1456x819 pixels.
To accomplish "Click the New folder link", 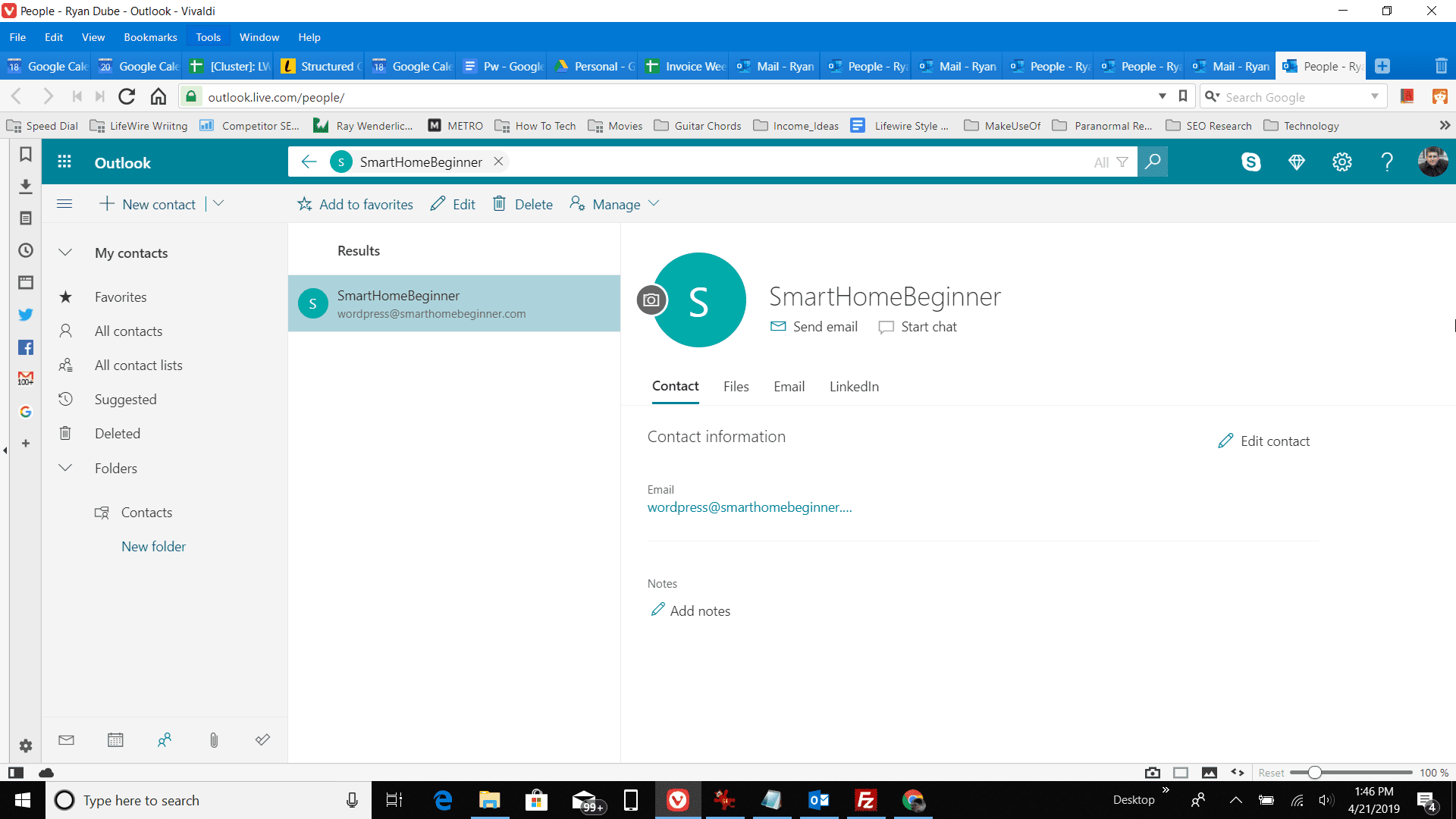I will tap(153, 547).
